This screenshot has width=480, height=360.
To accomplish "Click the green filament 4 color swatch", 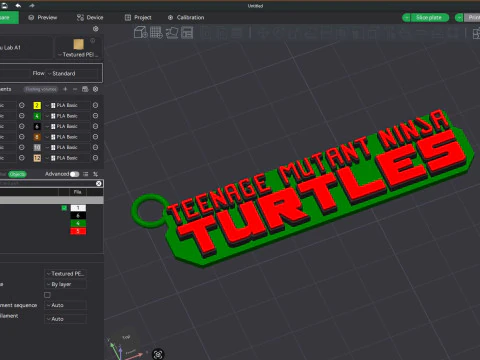I will [x=37, y=116].
